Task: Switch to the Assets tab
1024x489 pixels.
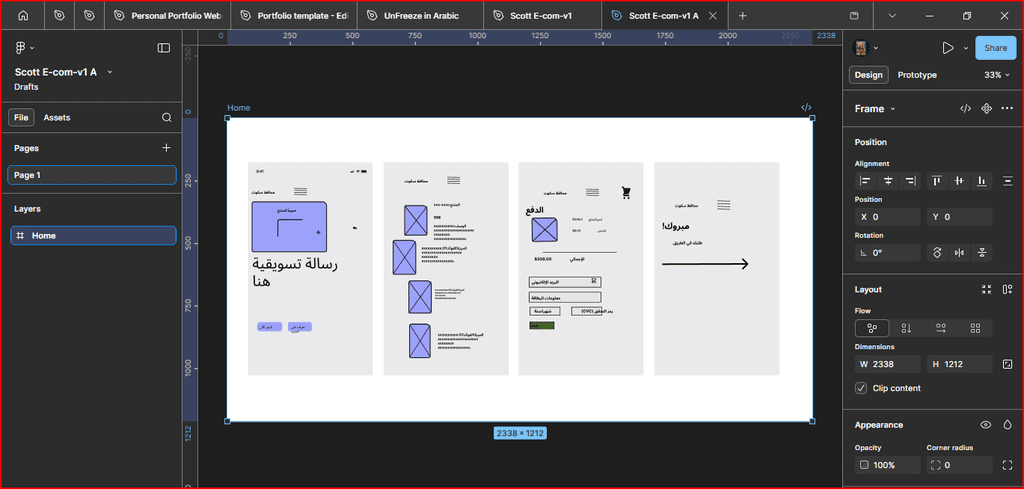Action: [x=57, y=118]
